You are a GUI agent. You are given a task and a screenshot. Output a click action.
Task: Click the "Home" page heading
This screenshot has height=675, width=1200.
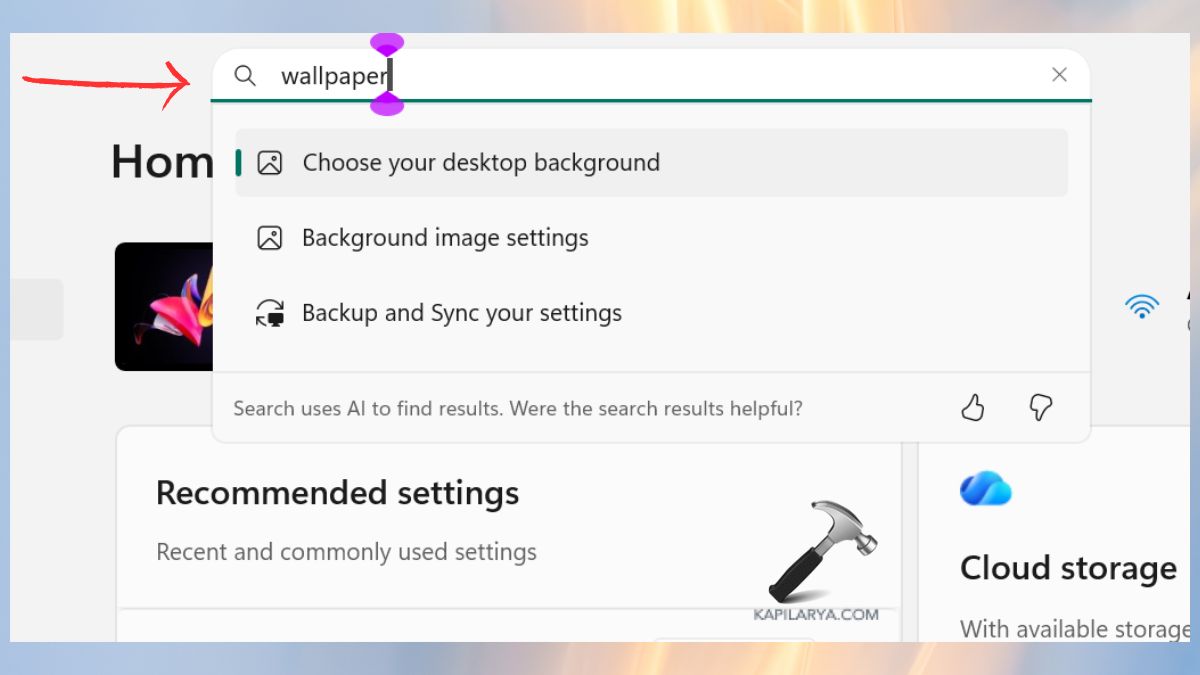(160, 162)
